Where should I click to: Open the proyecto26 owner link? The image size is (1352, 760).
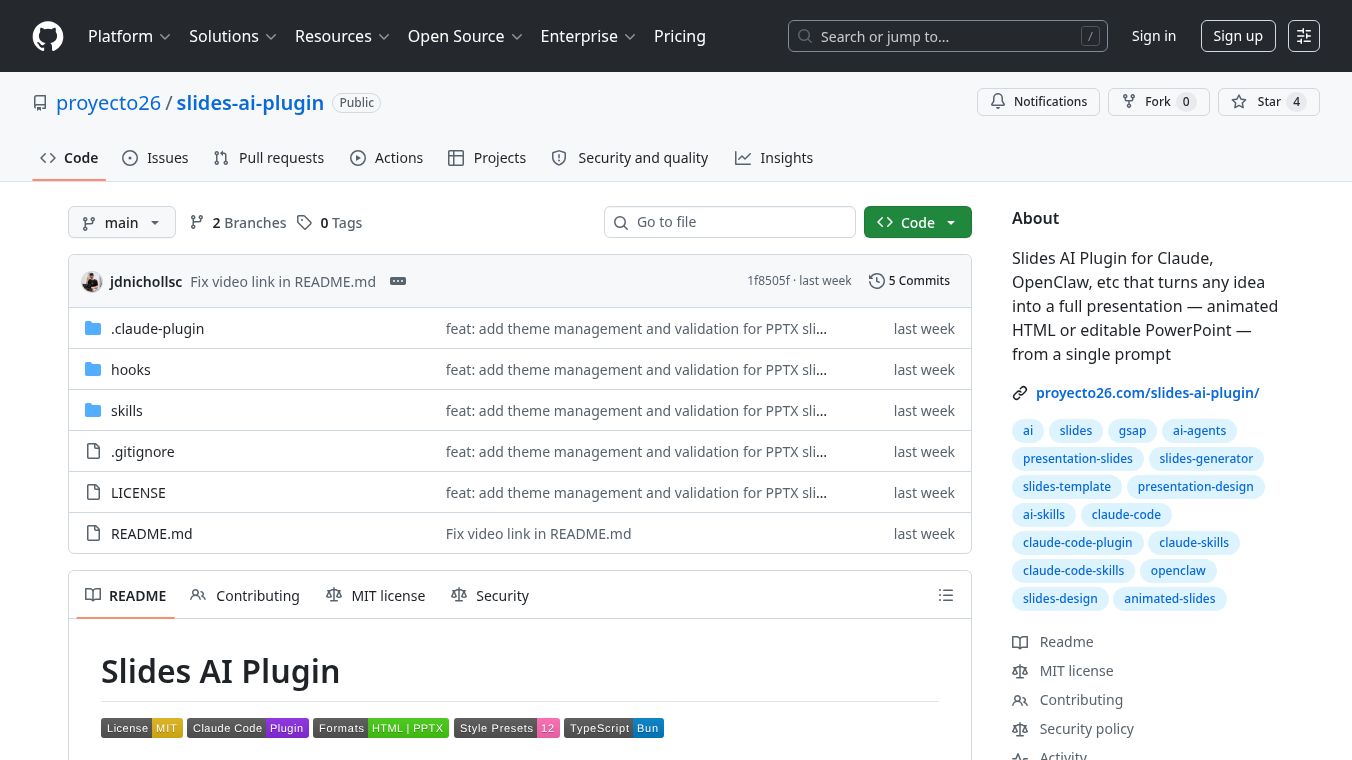[108, 103]
